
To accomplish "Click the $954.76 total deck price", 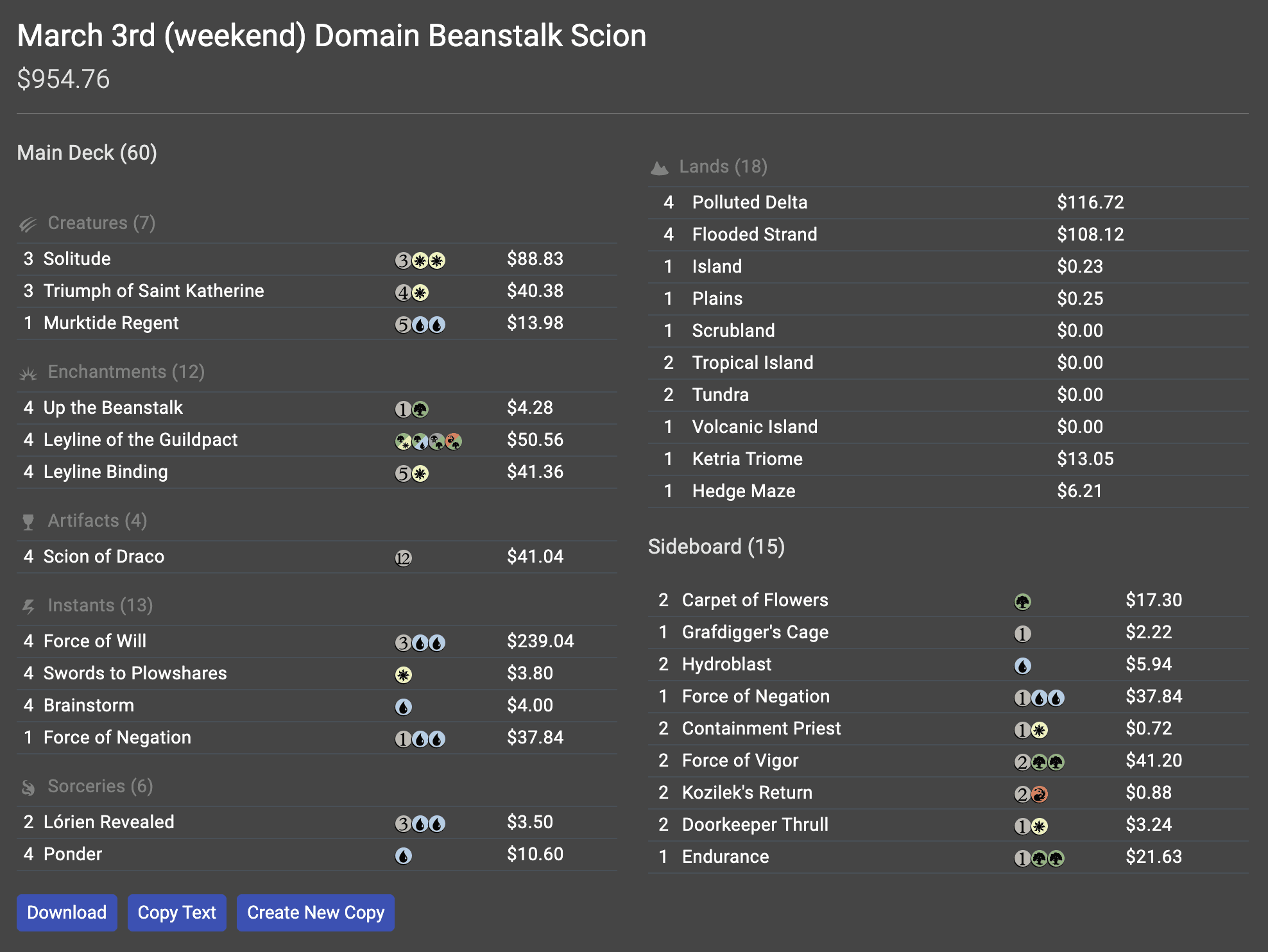I will (64, 79).
